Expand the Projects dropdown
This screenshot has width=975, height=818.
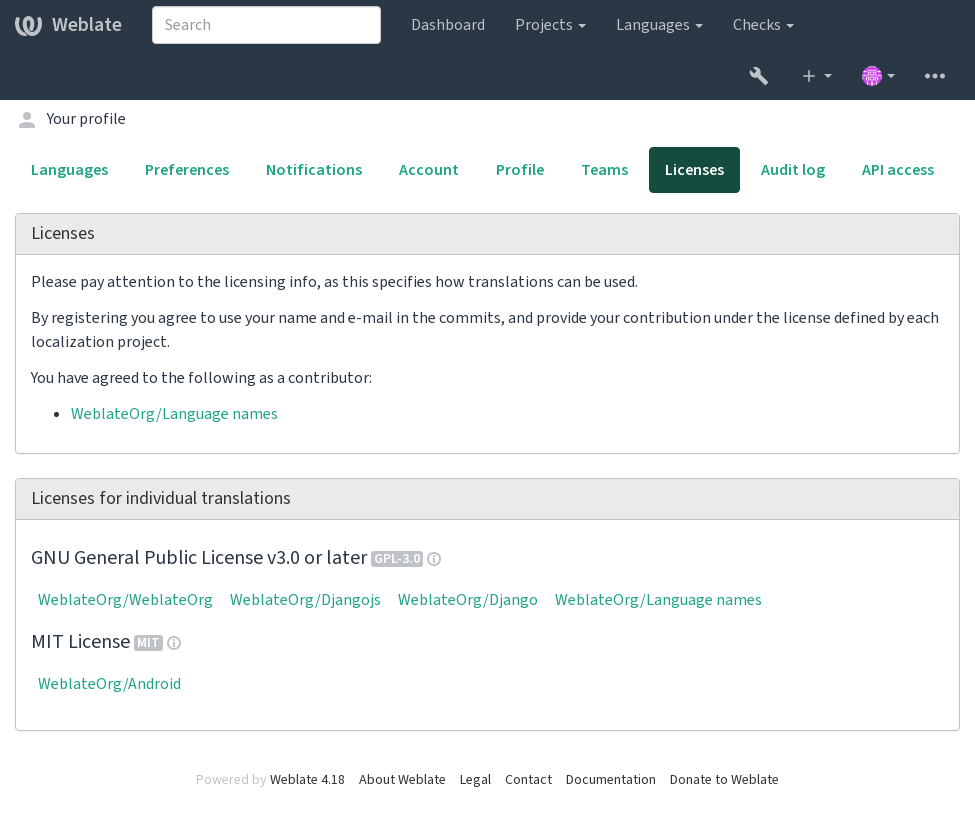point(550,25)
